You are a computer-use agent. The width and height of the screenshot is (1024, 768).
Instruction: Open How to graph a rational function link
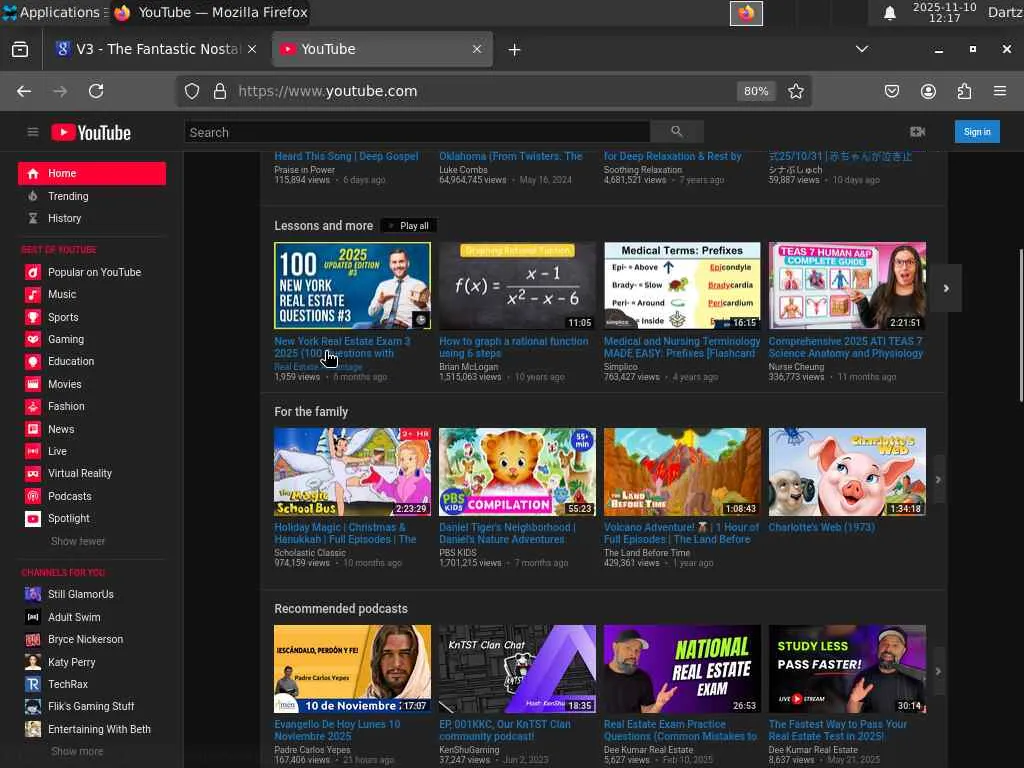[x=513, y=347]
